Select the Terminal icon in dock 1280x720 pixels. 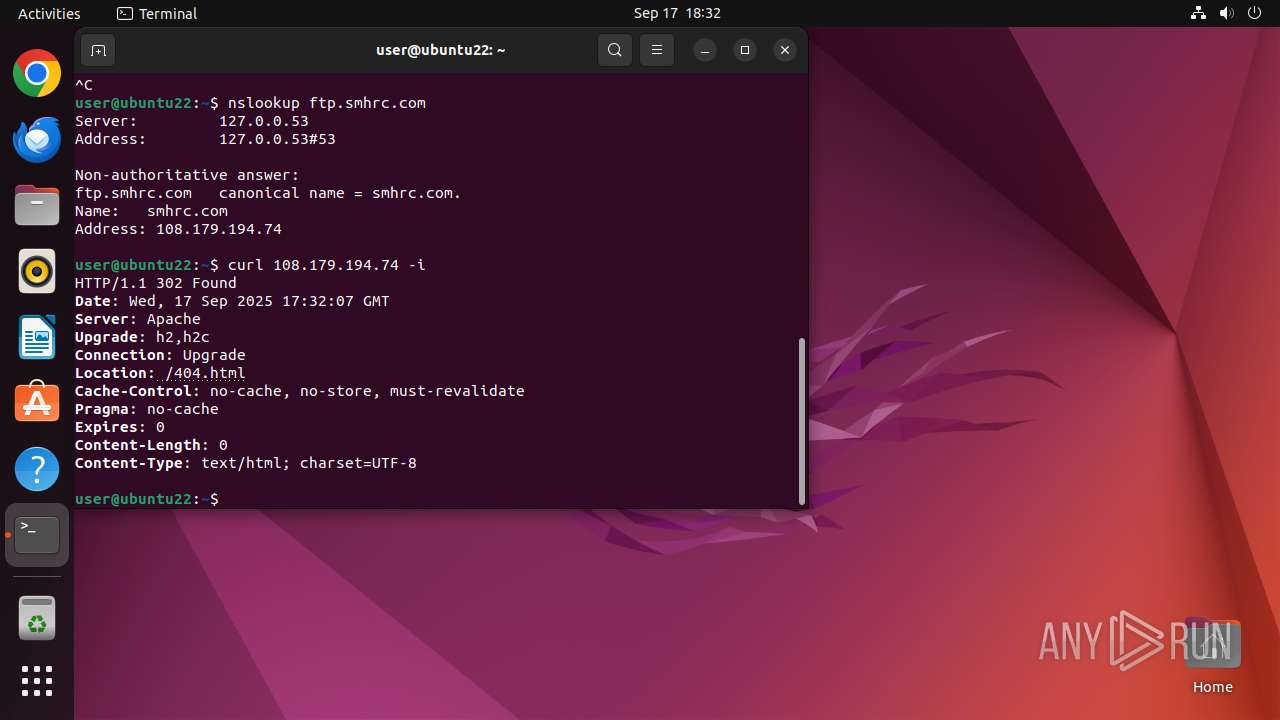pyautogui.click(x=37, y=535)
